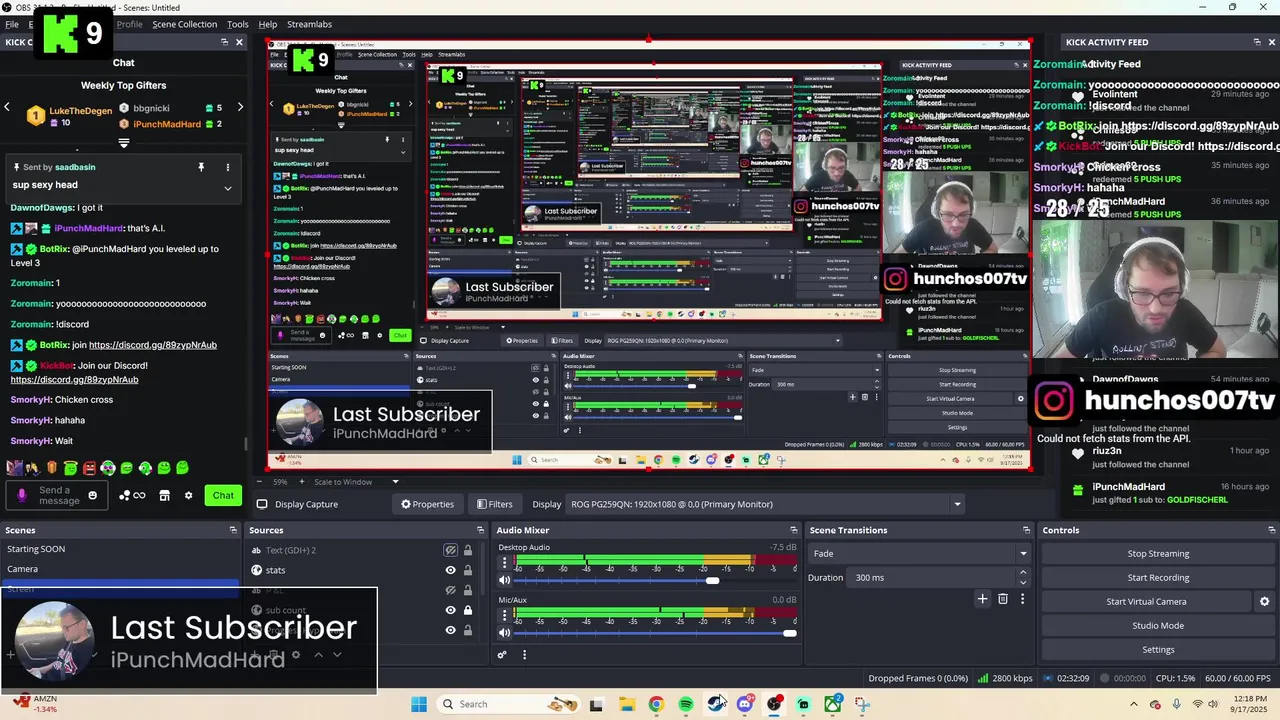The width and height of the screenshot is (1280, 720).
Task: Lock the Text (GDI+) 2 source
Action: 467,550
